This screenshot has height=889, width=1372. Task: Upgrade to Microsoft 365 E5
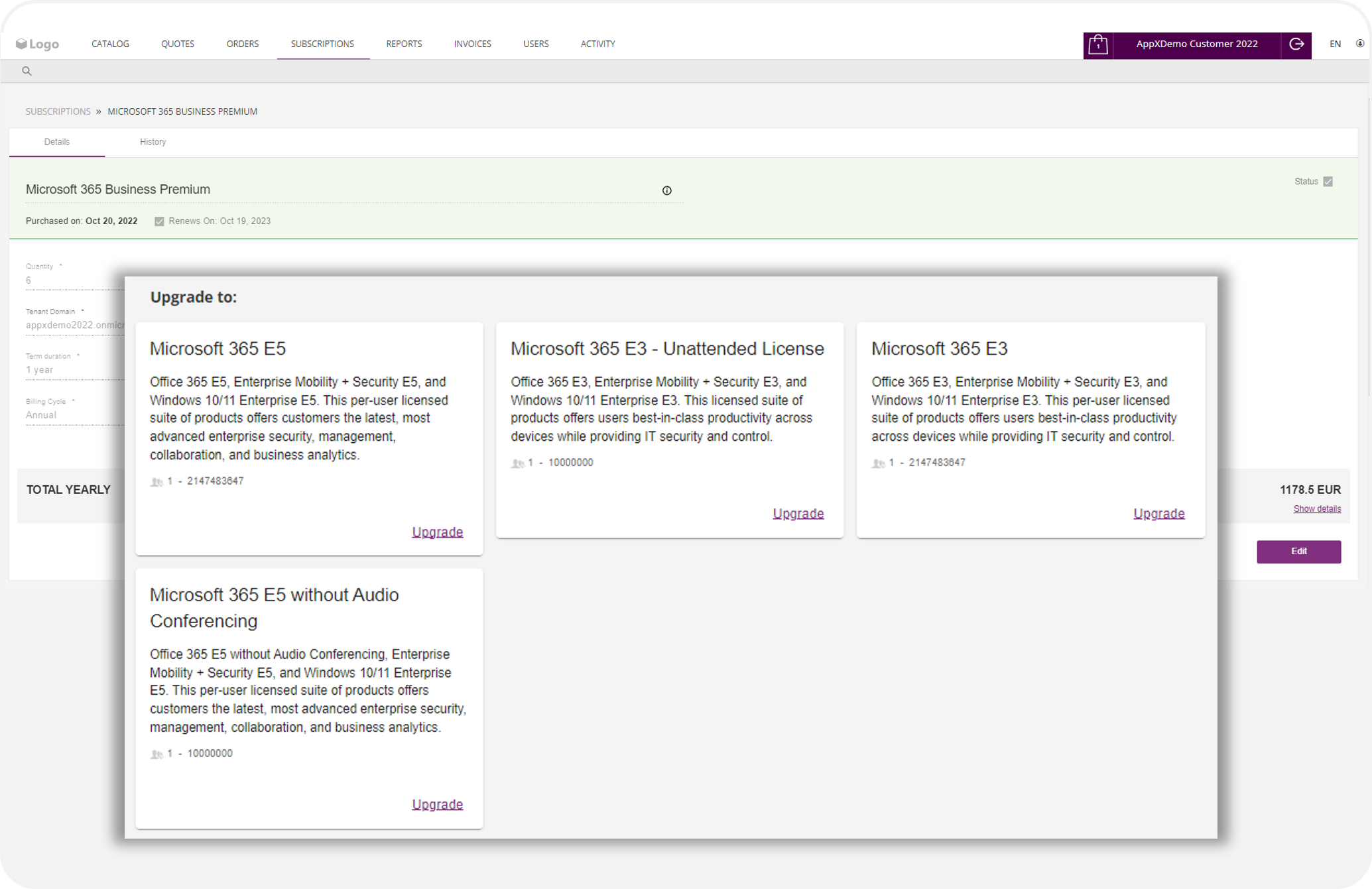(438, 532)
